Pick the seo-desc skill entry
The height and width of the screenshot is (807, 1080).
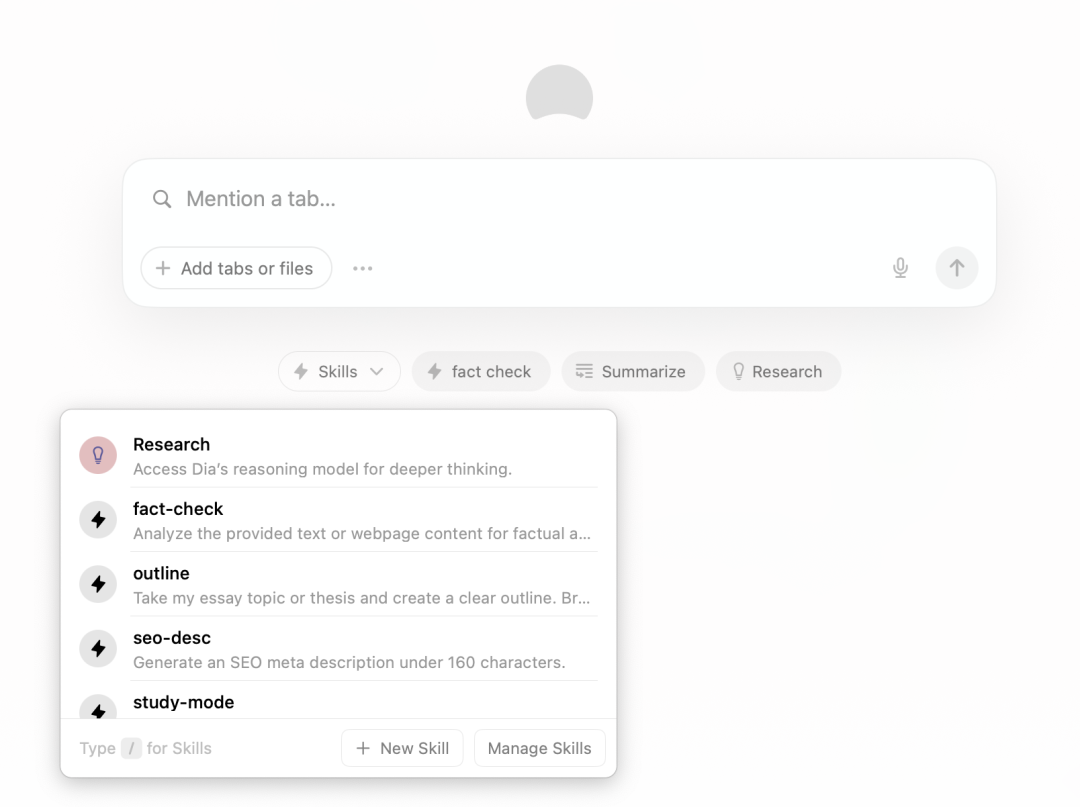pyautogui.click(x=338, y=649)
